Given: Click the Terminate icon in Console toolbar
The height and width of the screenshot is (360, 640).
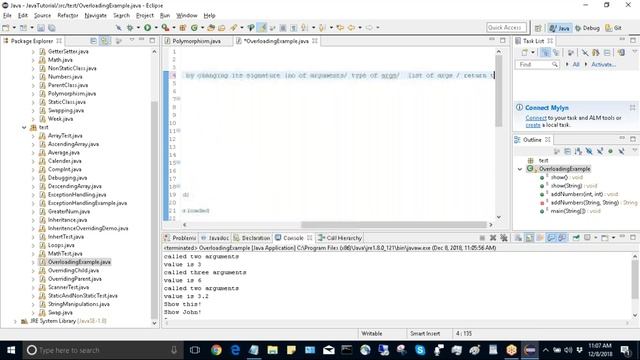Looking at the screenshot, I should [x=482, y=238].
